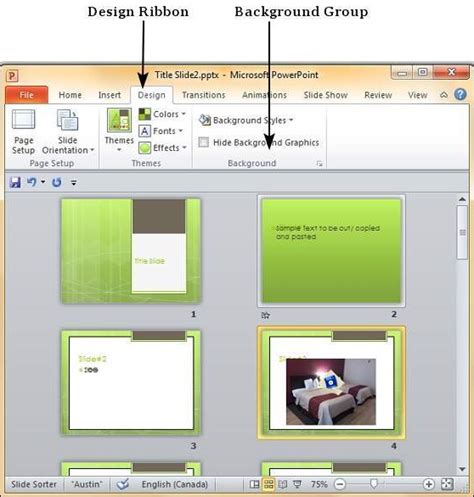Open the Themes gallery
The height and width of the screenshot is (497, 474).
pyautogui.click(x=119, y=131)
